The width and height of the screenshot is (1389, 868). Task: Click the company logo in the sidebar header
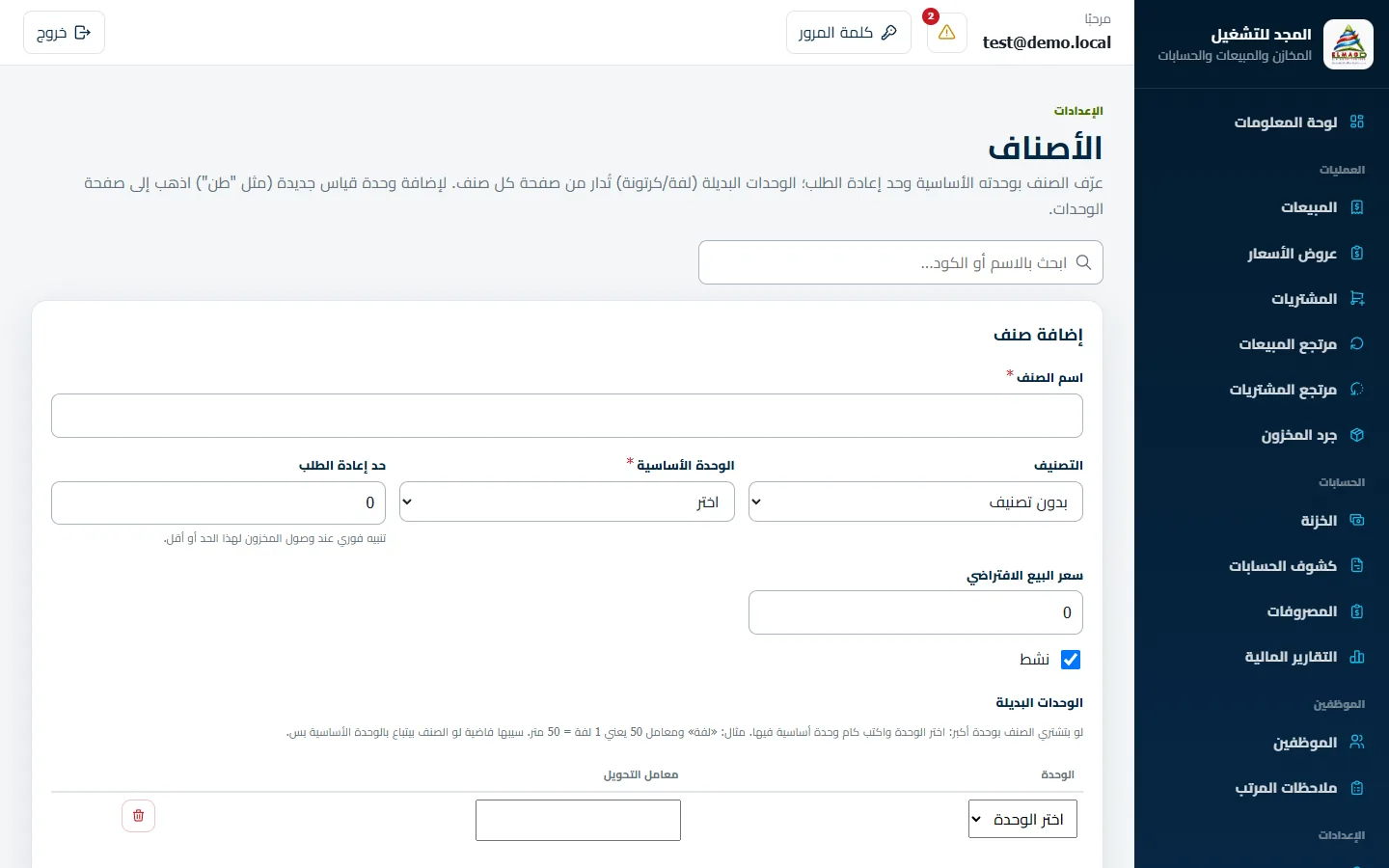click(x=1348, y=44)
